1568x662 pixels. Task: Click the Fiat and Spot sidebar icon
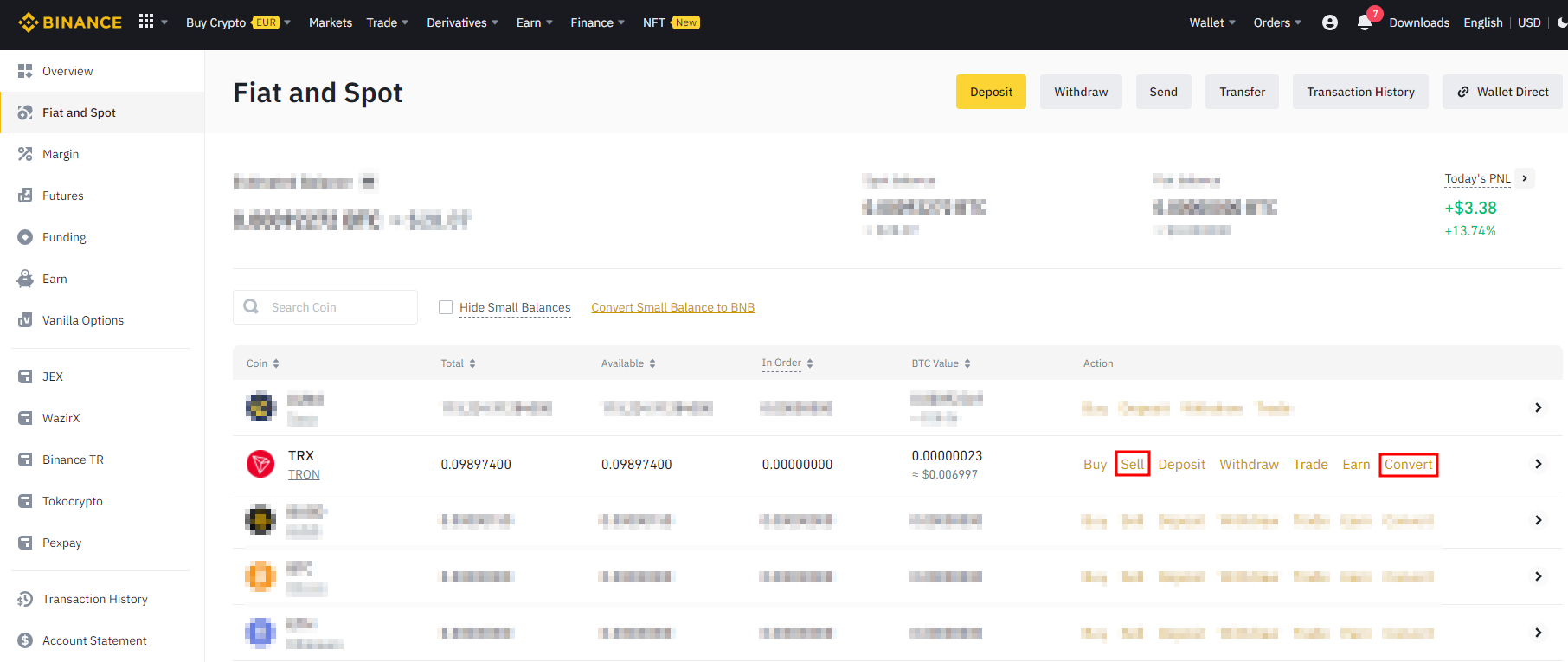click(x=25, y=112)
